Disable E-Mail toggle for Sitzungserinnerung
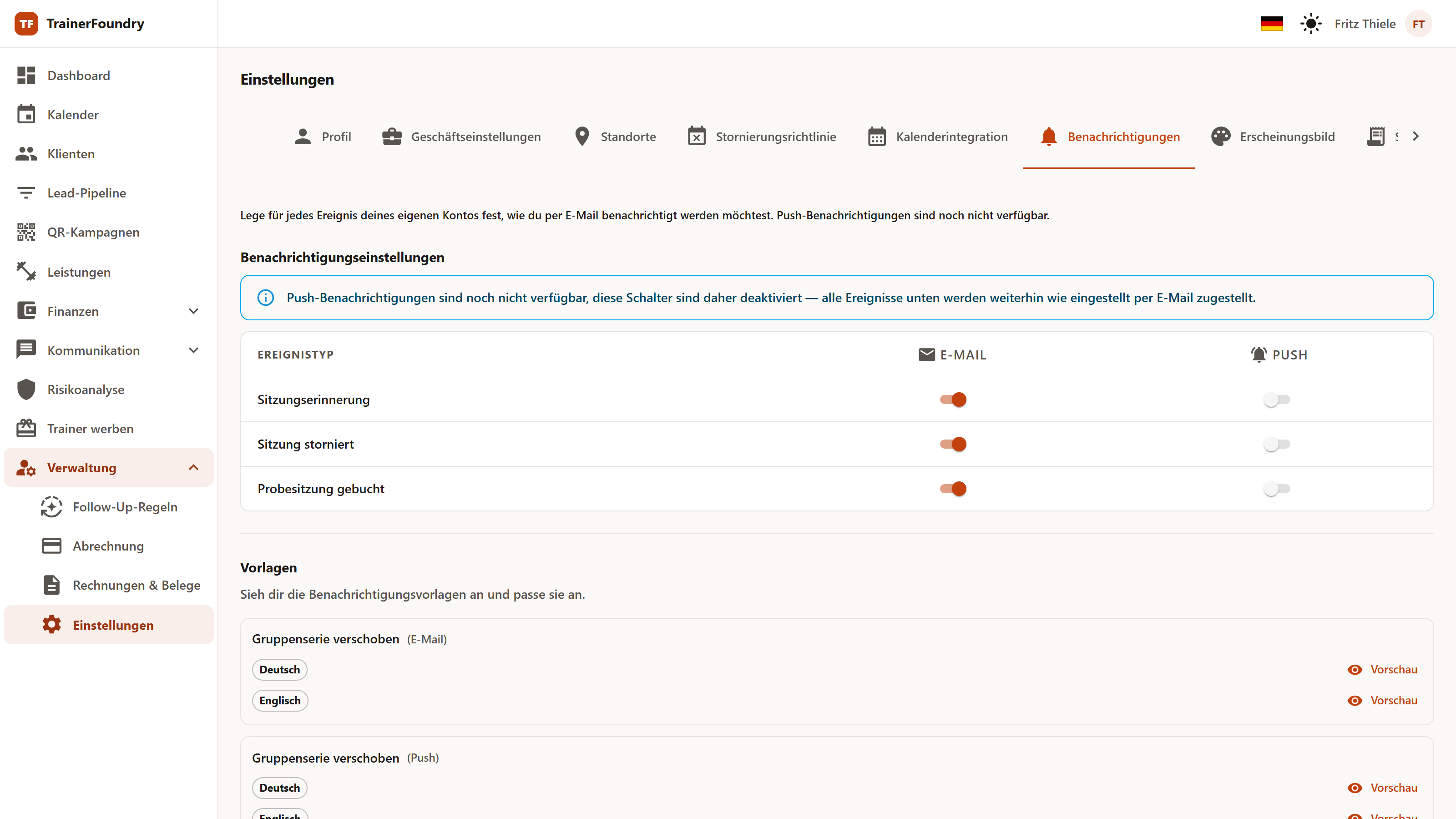This screenshot has height=819, width=1456. tap(953, 399)
